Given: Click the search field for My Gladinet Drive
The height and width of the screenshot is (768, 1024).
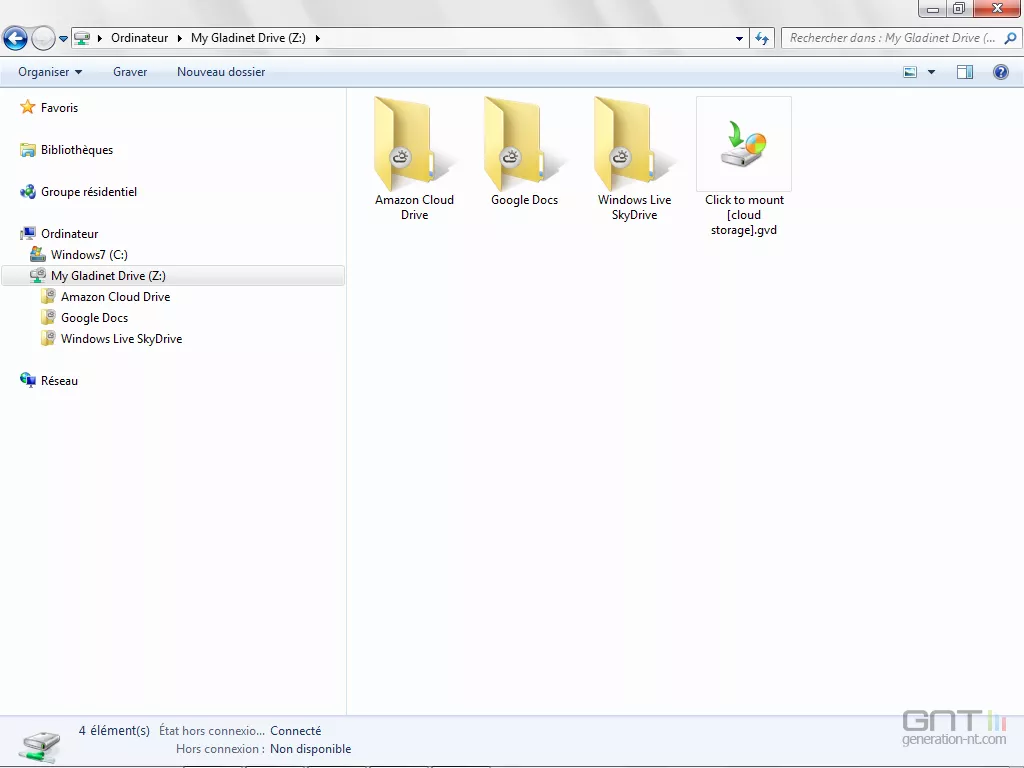Looking at the screenshot, I should 892,38.
